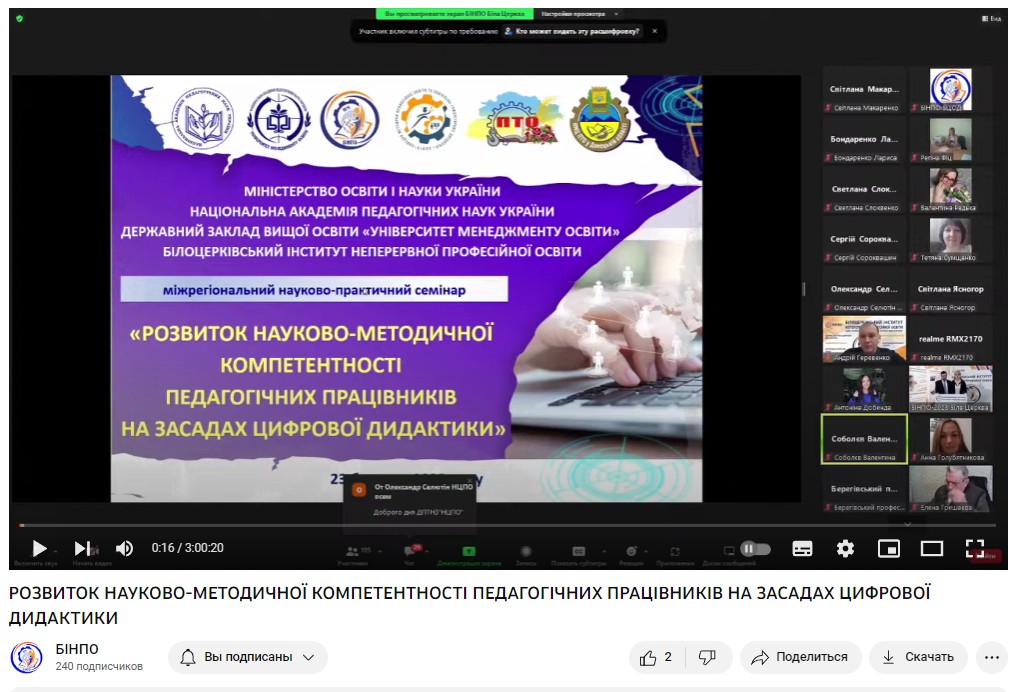Click the 0:16 / 3:00:20 time display
This screenshot has width=1020, height=692.
(187, 548)
